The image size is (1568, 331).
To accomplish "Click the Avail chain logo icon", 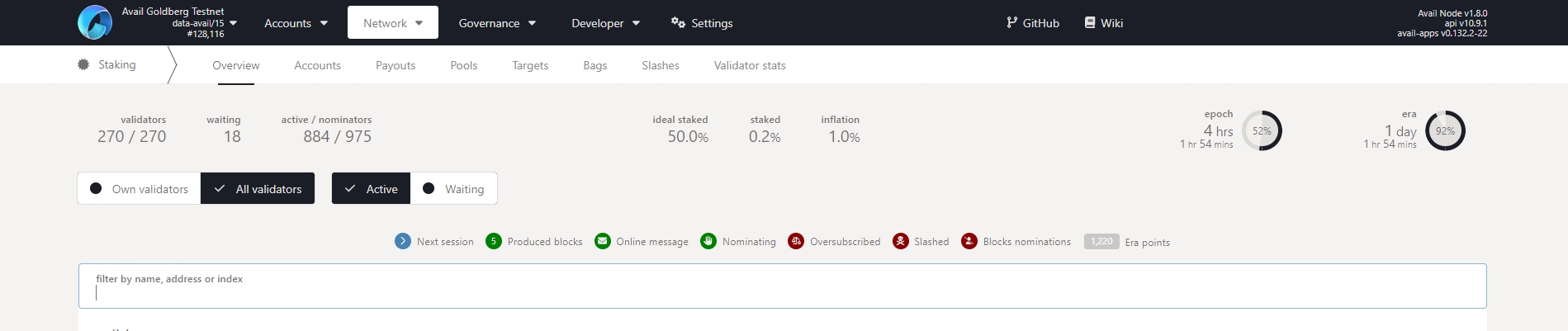I will pos(95,22).
